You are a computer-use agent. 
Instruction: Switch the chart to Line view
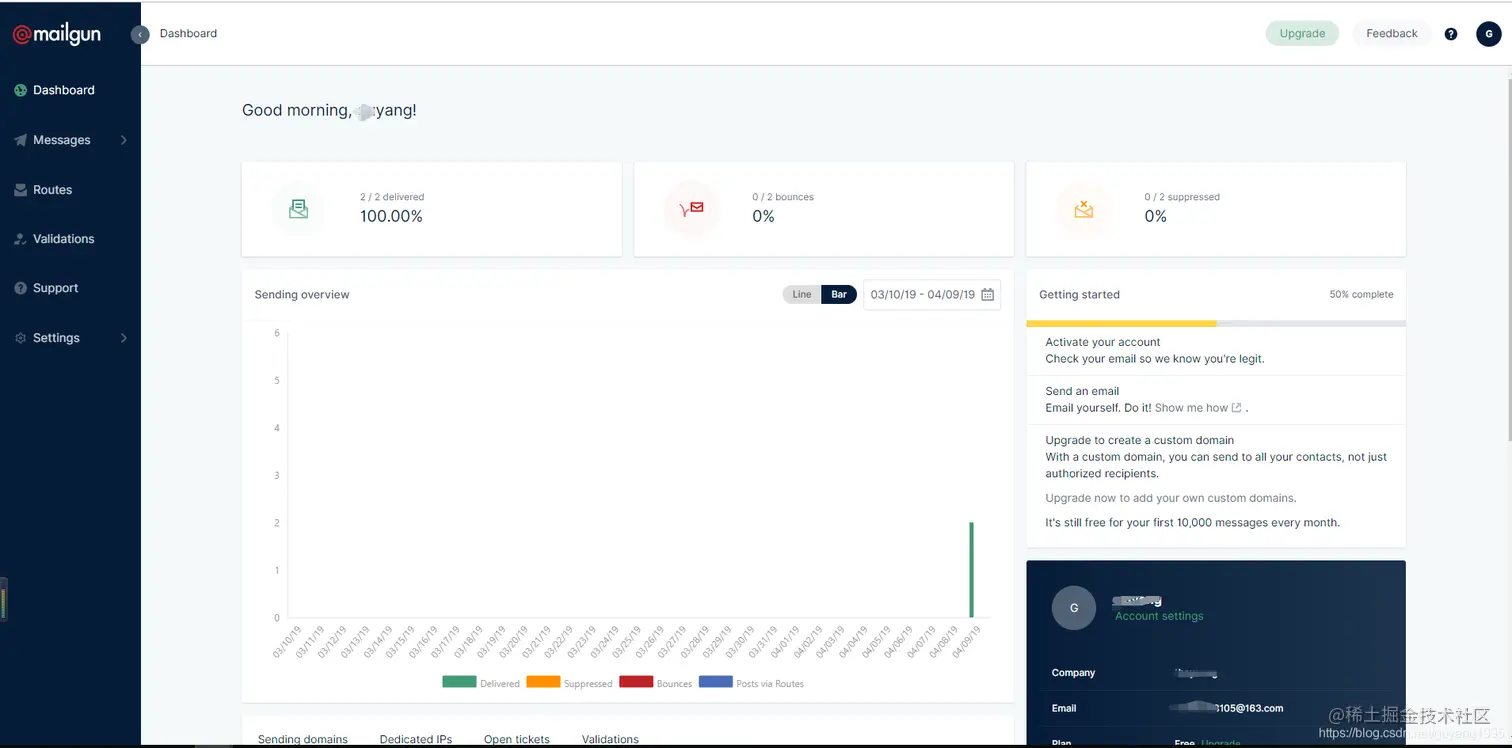(x=802, y=295)
